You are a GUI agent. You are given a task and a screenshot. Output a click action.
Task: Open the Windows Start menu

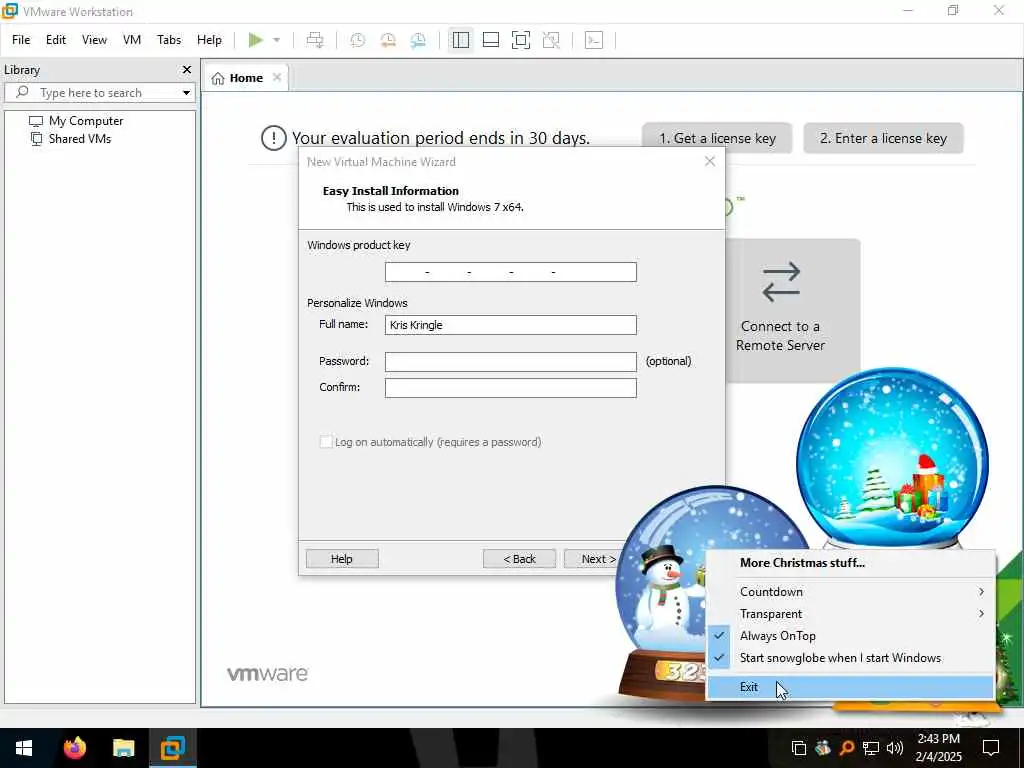pyautogui.click(x=24, y=748)
